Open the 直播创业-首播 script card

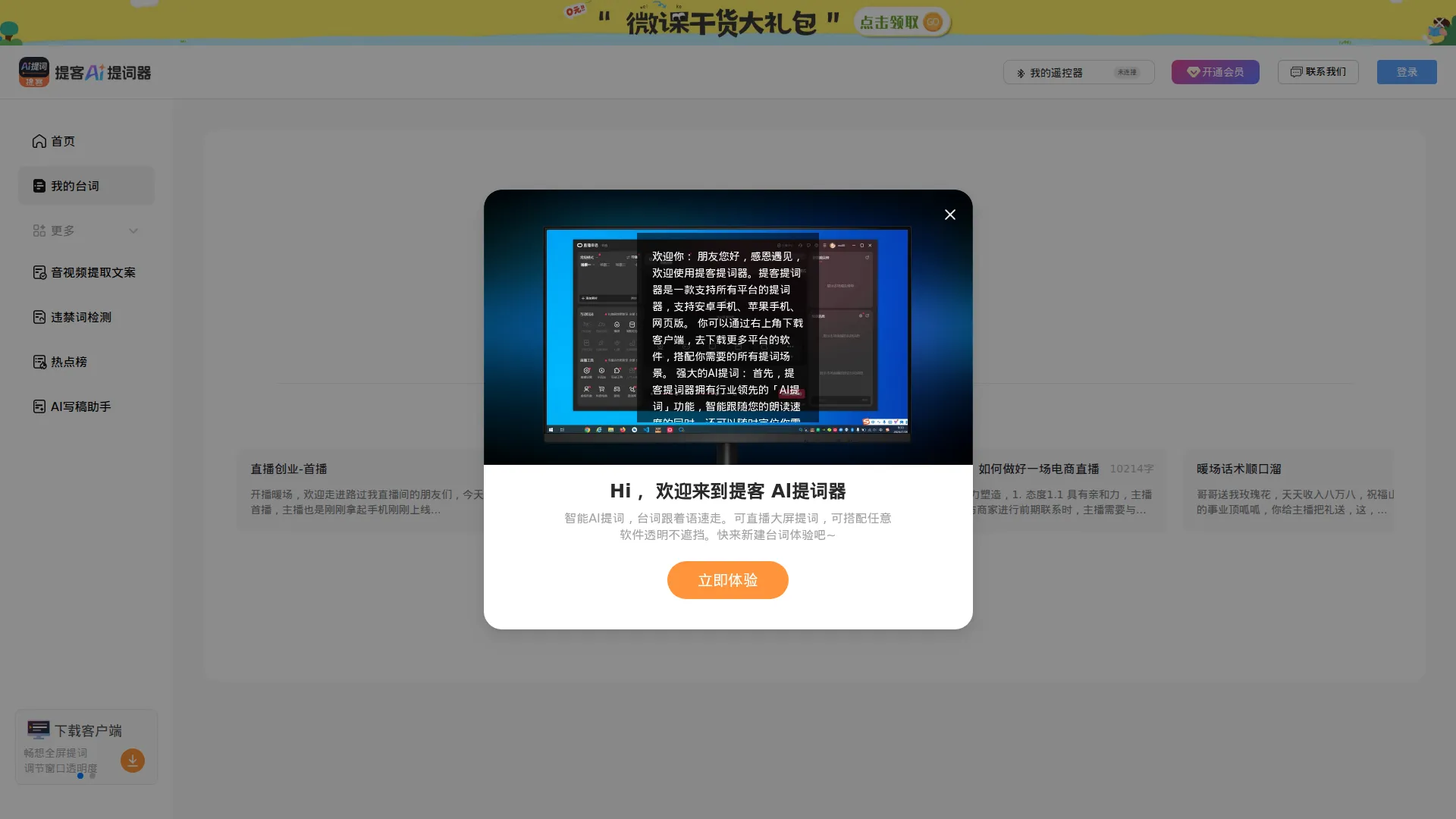pos(361,489)
